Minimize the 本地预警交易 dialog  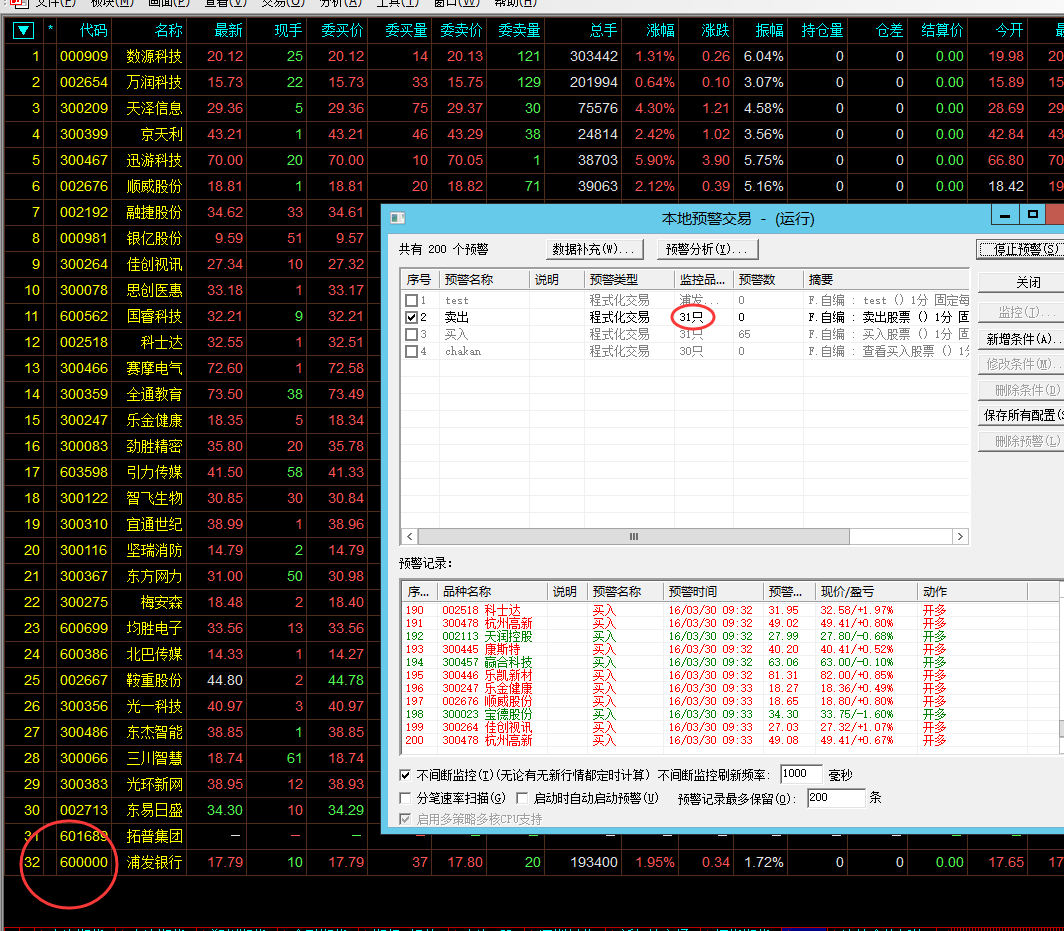coord(1005,215)
